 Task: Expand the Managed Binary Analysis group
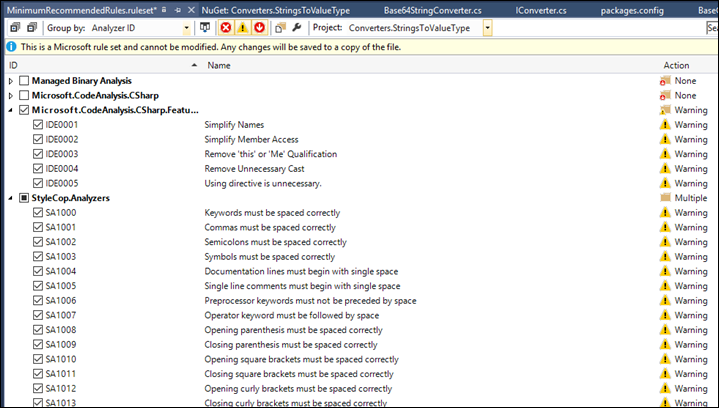11,81
